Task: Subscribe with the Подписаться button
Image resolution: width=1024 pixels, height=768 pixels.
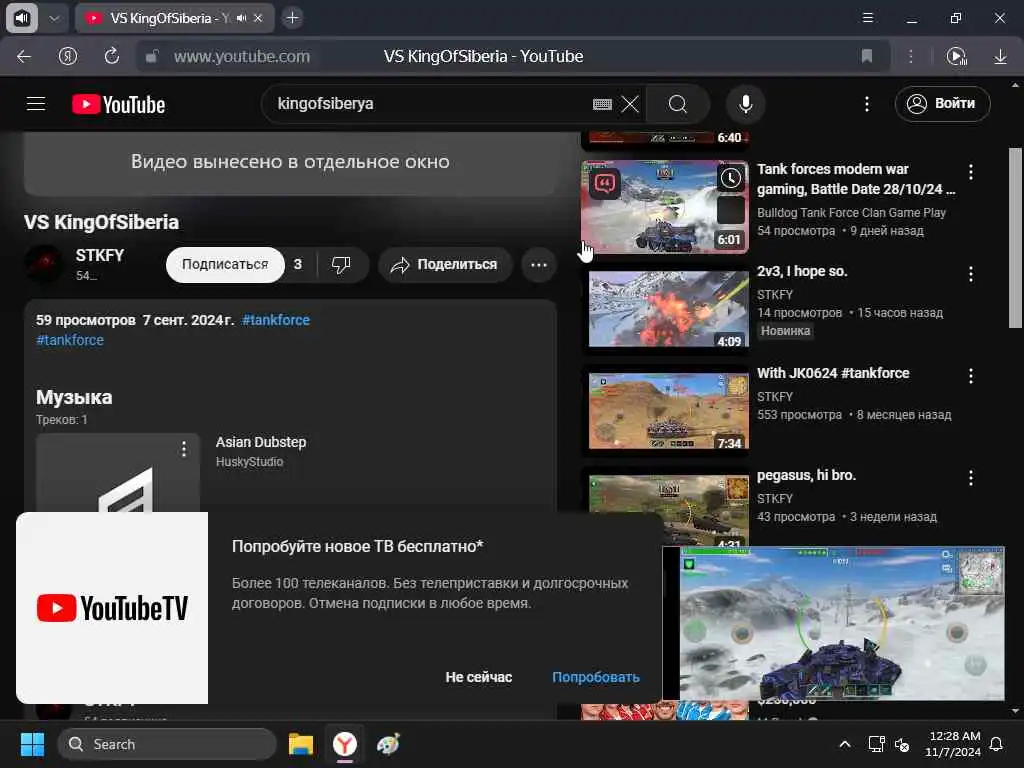Action: point(225,264)
